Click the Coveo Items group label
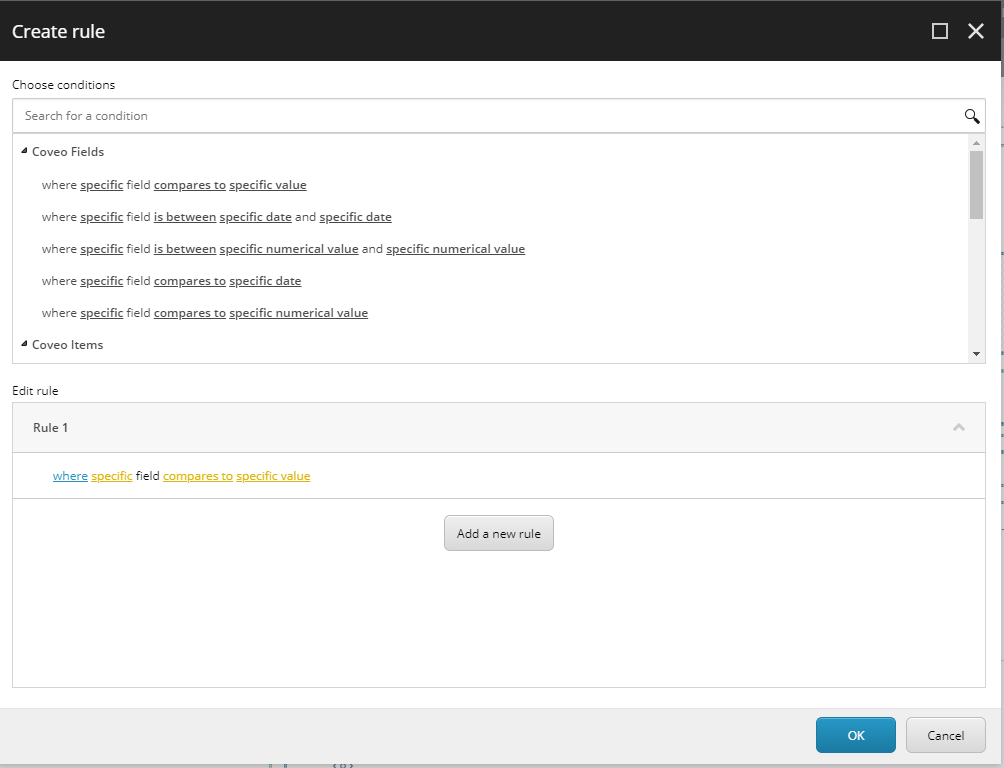This screenshot has width=1004, height=768. [67, 345]
